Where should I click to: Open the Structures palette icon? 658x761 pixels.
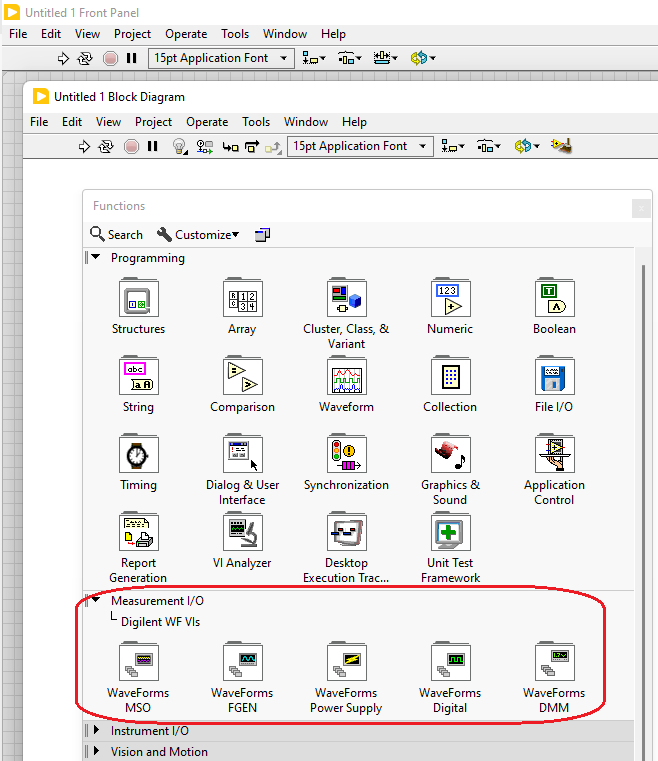pyautogui.click(x=138, y=299)
